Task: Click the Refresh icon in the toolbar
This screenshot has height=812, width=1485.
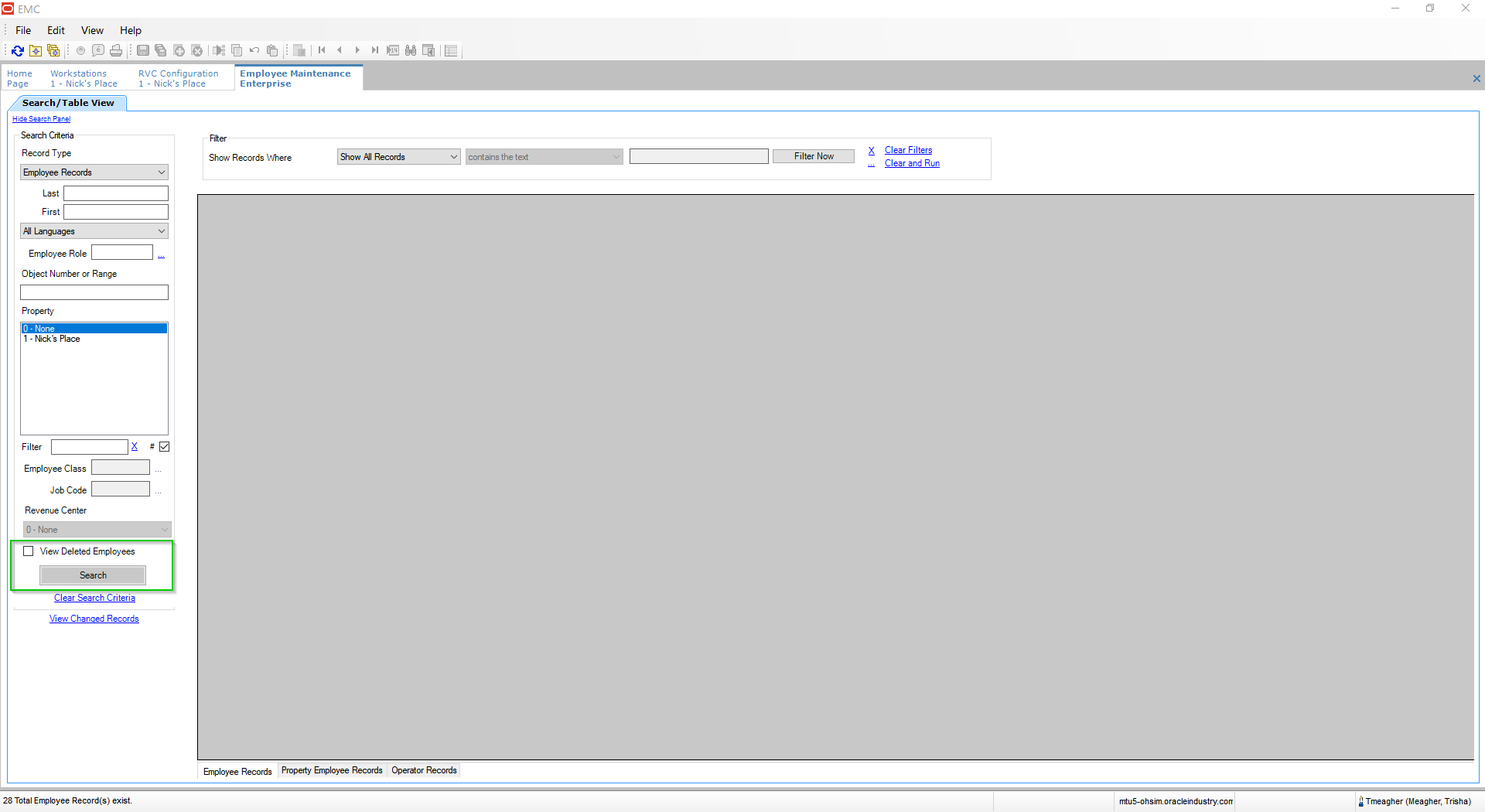Action: (17, 50)
